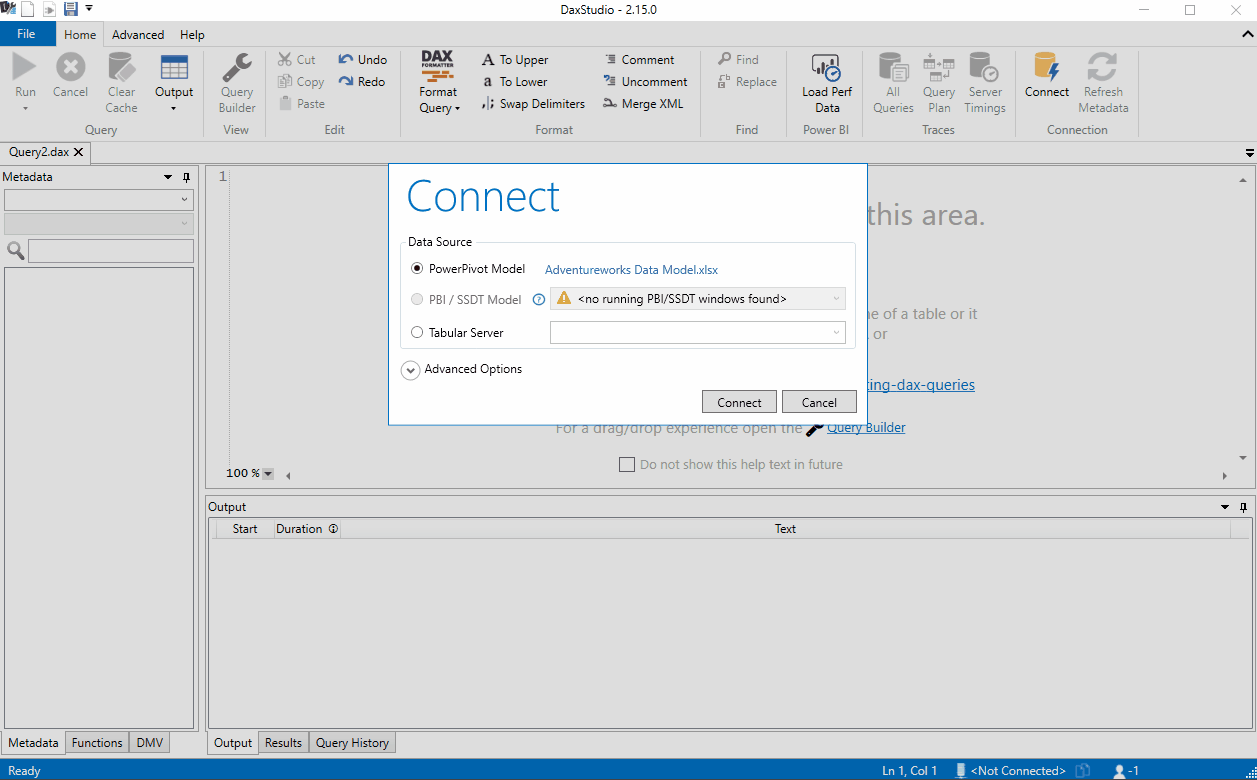
Task: Click the Cancel button in dialog
Action: pyautogui.click(x=819, y=402)
